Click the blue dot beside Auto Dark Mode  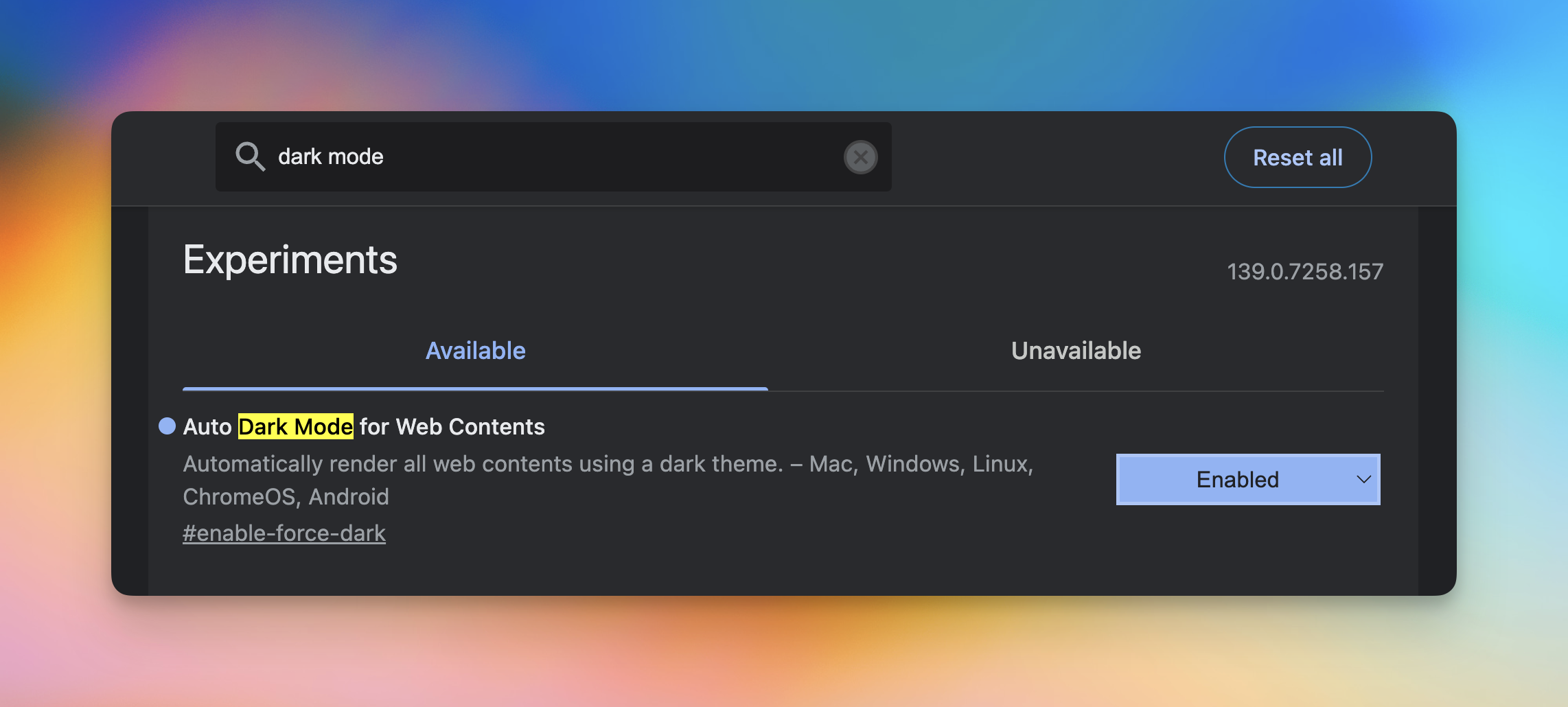[x=167, y=426]
